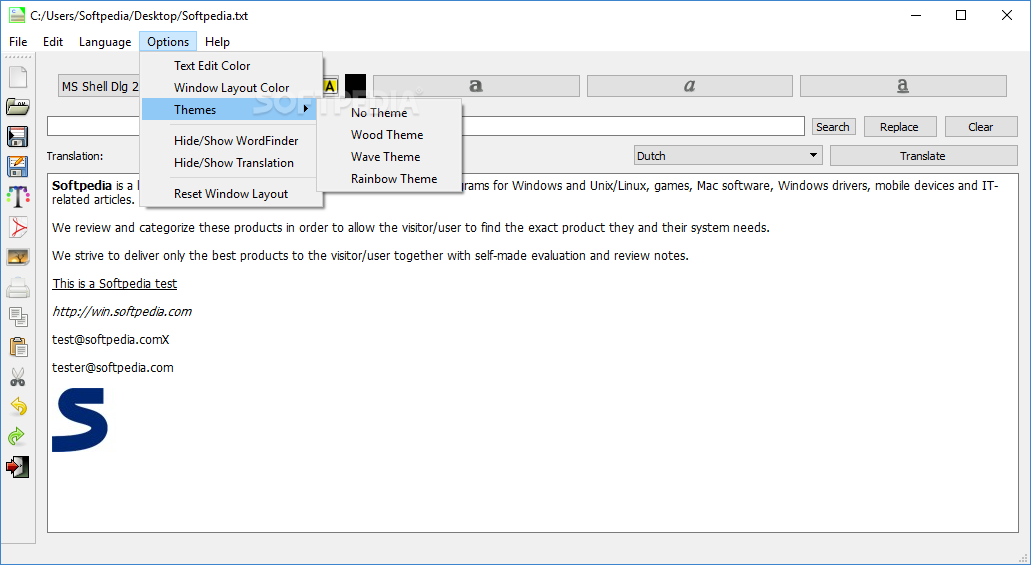The width and height of the screenshot is (1031, 565).
Task: Open the Help menu
Action: click(217, 42)
